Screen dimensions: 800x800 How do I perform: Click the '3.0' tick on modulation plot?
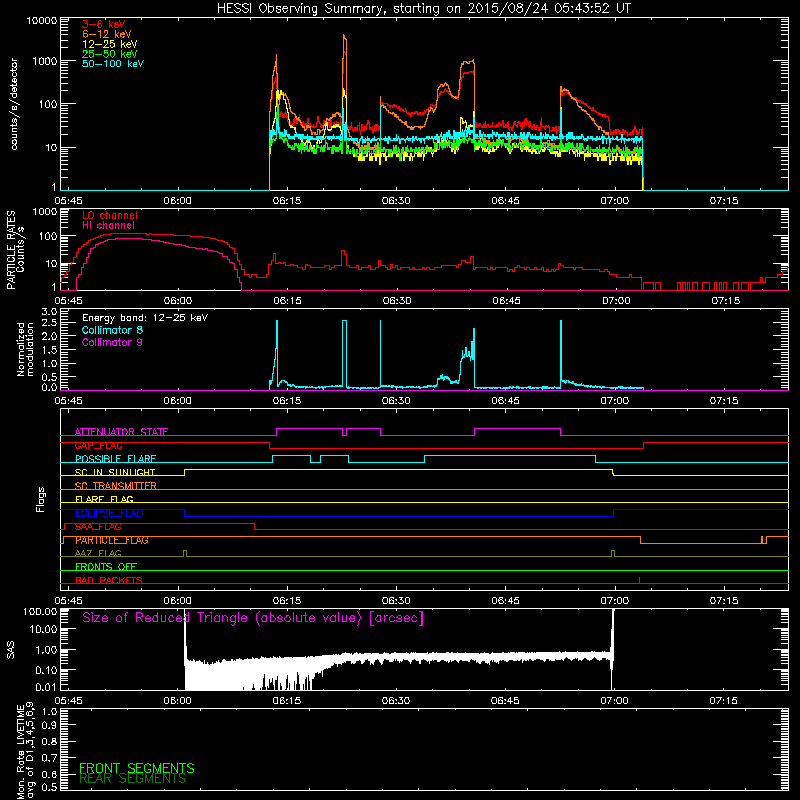(x=49, y=311)
